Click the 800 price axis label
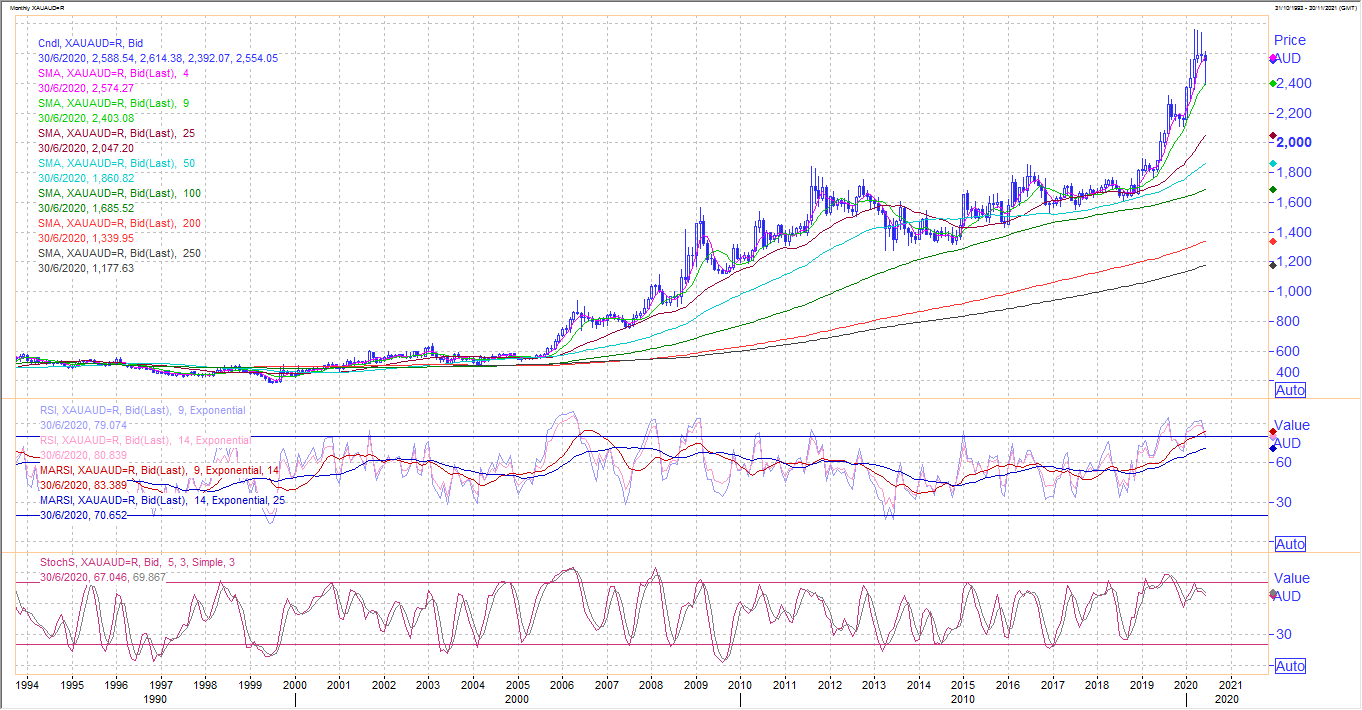This screenshot has height=710, width=1362. (1288, 321)
